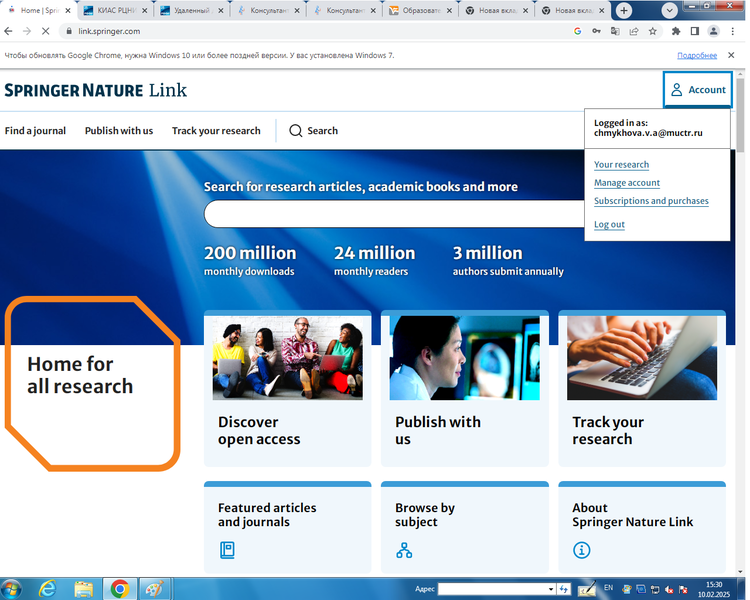Open About Springer Nature Link heading
Viewport: 750px width, 600px height.
click(632, 515)
